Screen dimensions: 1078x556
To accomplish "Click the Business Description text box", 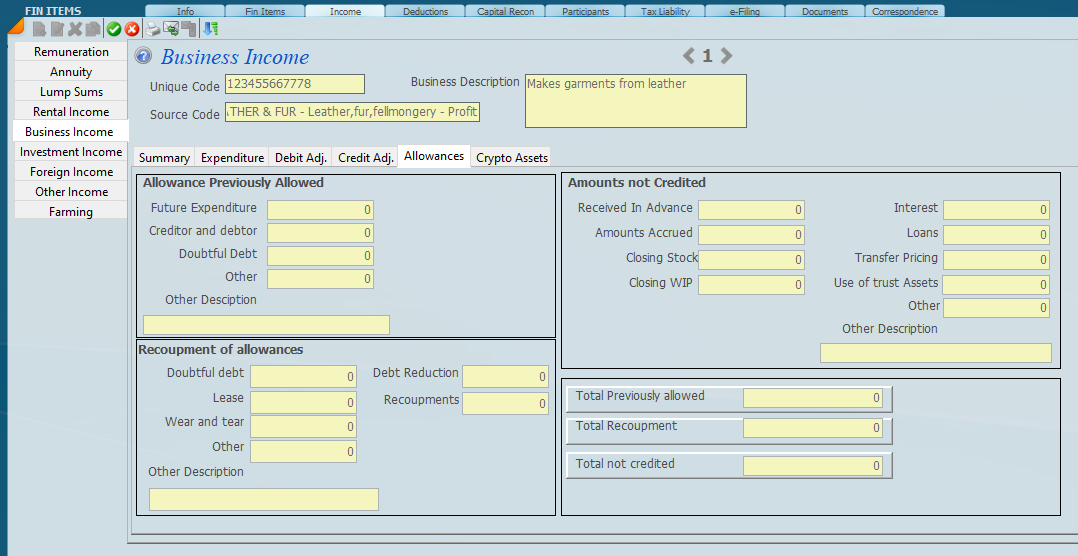I will [x=635, y=101].
